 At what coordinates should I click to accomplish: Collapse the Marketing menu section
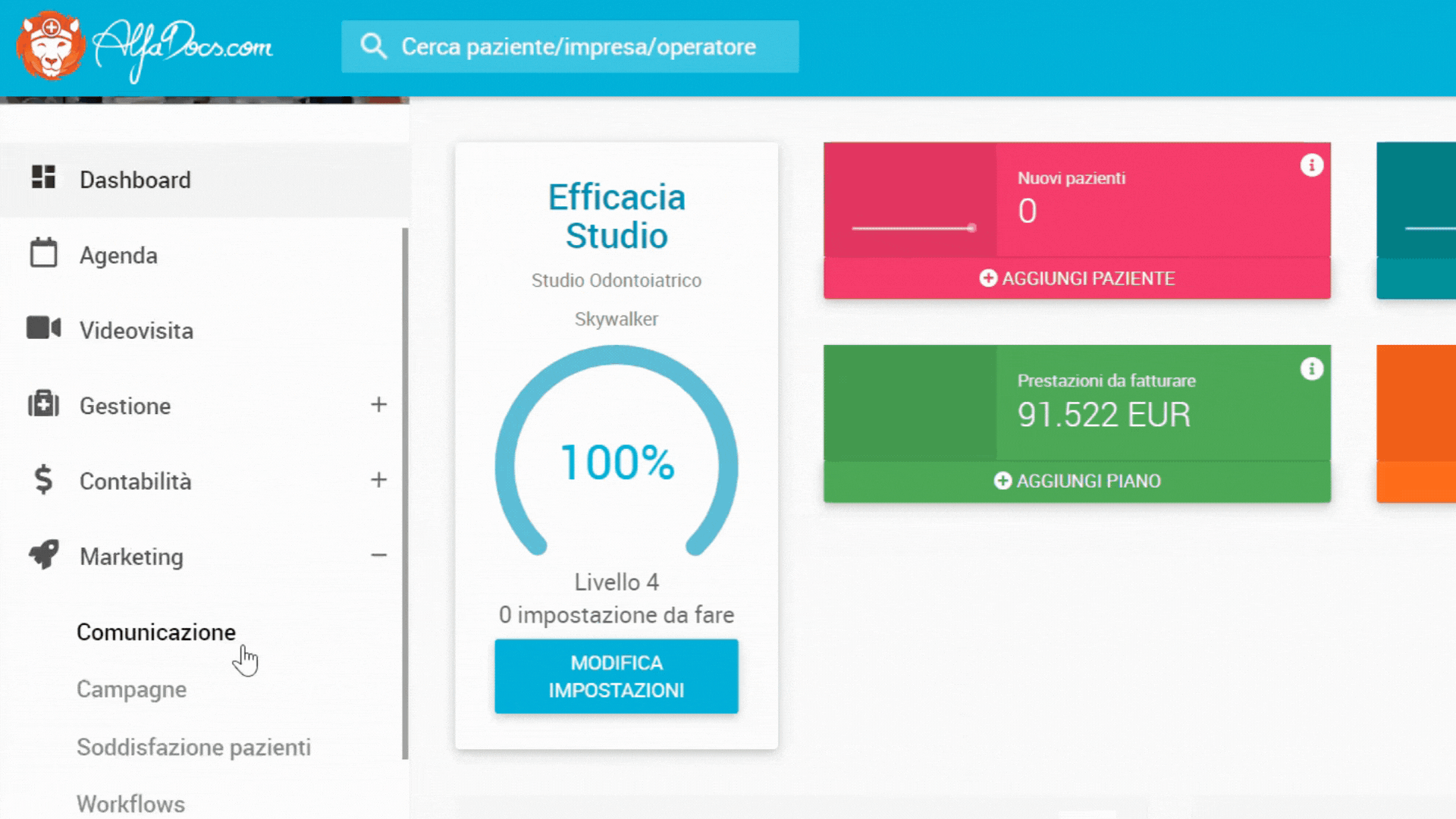[x=378, y=555]
